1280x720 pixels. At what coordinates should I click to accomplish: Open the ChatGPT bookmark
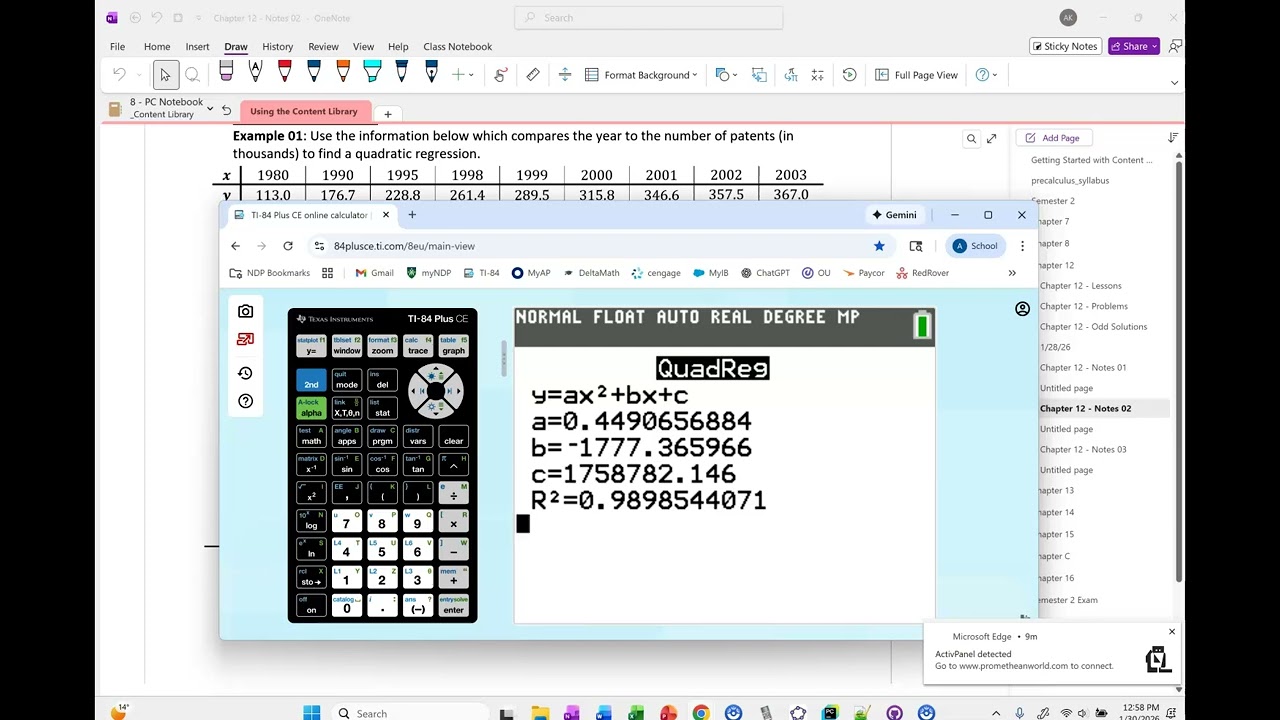pyautogui.click(x=765, y=273)
